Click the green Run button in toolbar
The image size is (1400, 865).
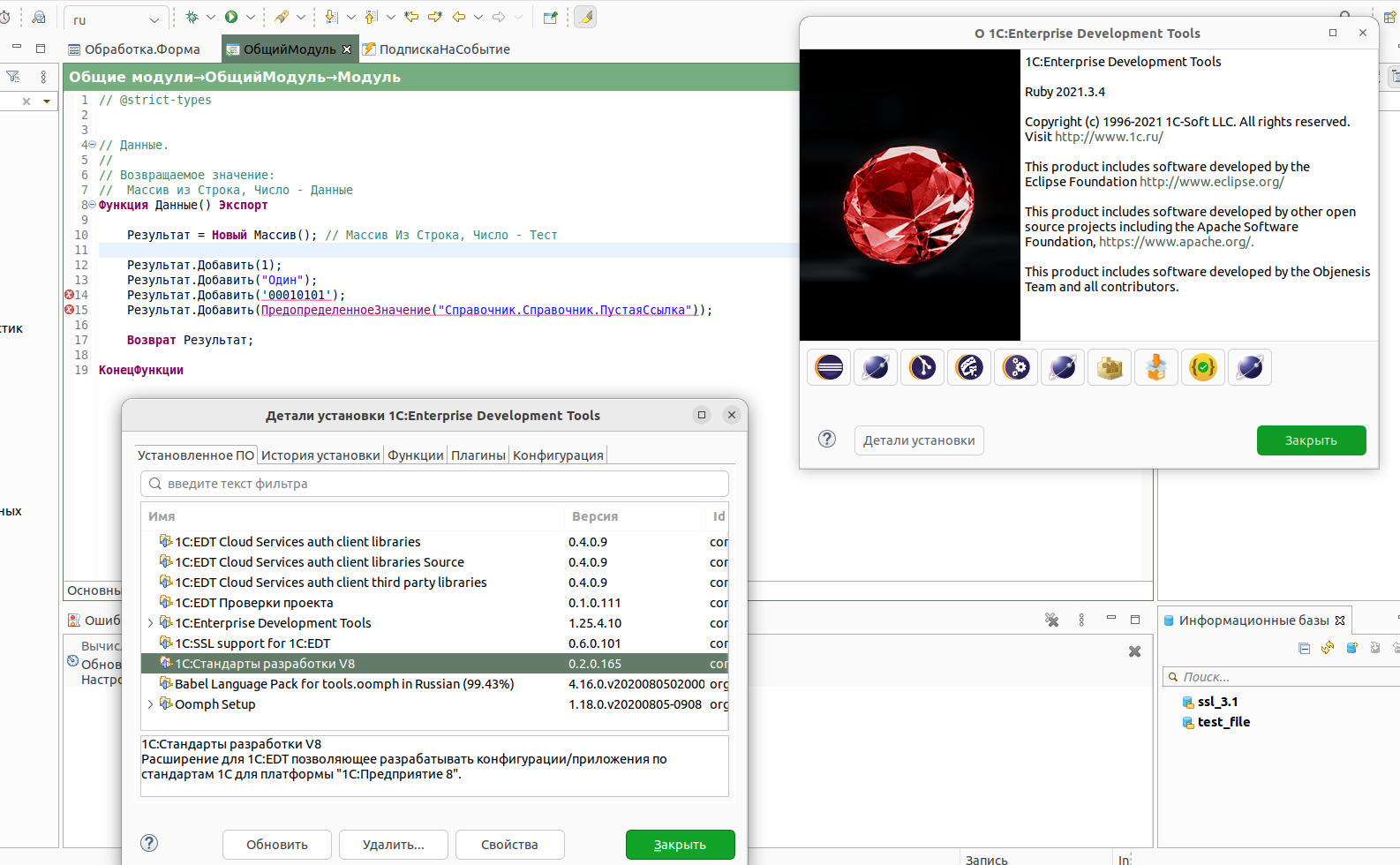coord(231,17)
